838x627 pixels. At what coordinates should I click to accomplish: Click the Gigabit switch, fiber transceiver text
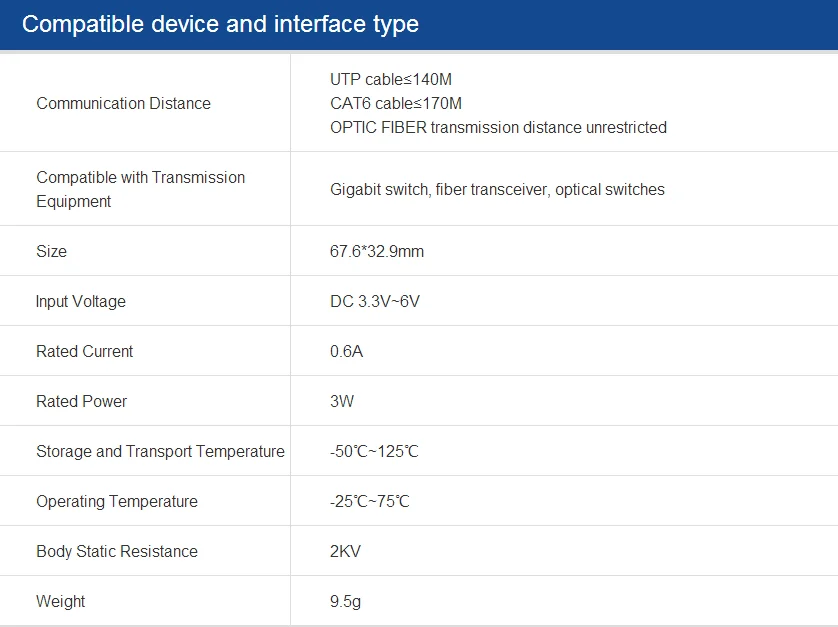(497, 189)
